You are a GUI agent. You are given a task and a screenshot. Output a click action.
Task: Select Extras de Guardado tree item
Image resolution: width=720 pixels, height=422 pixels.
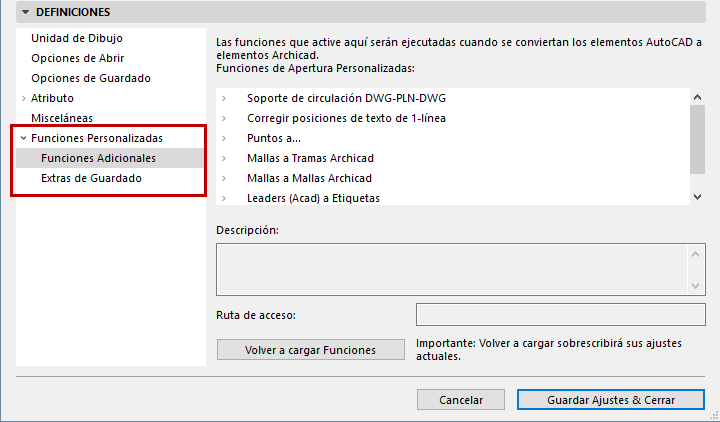(91, 178)
